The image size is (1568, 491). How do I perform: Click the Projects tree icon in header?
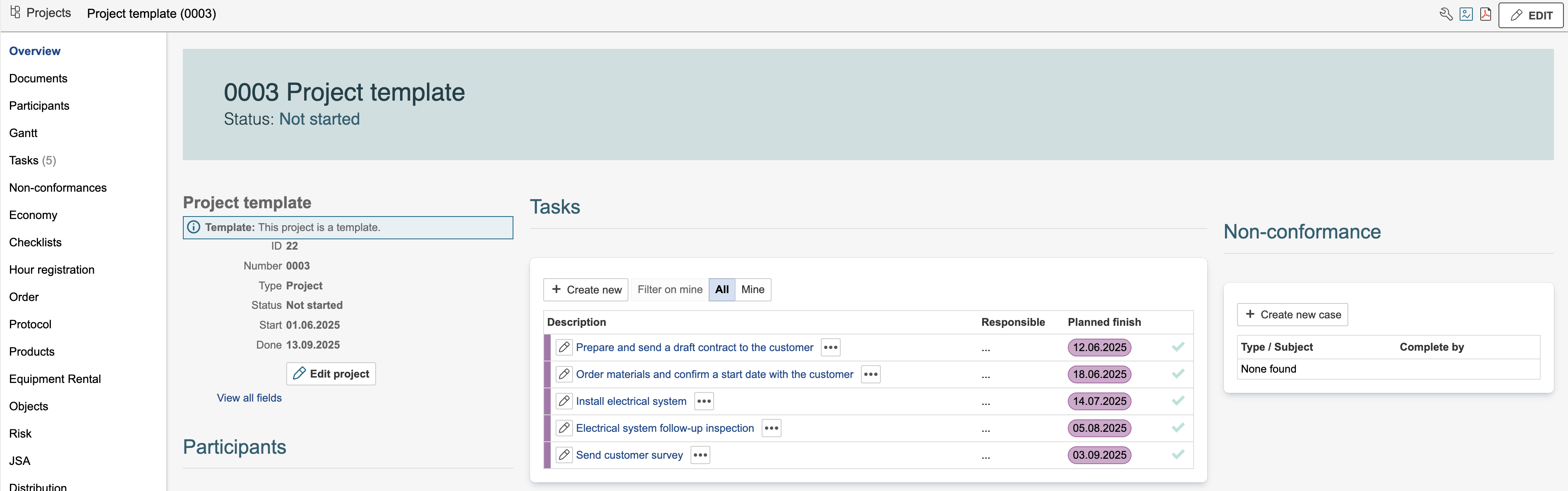15,12
